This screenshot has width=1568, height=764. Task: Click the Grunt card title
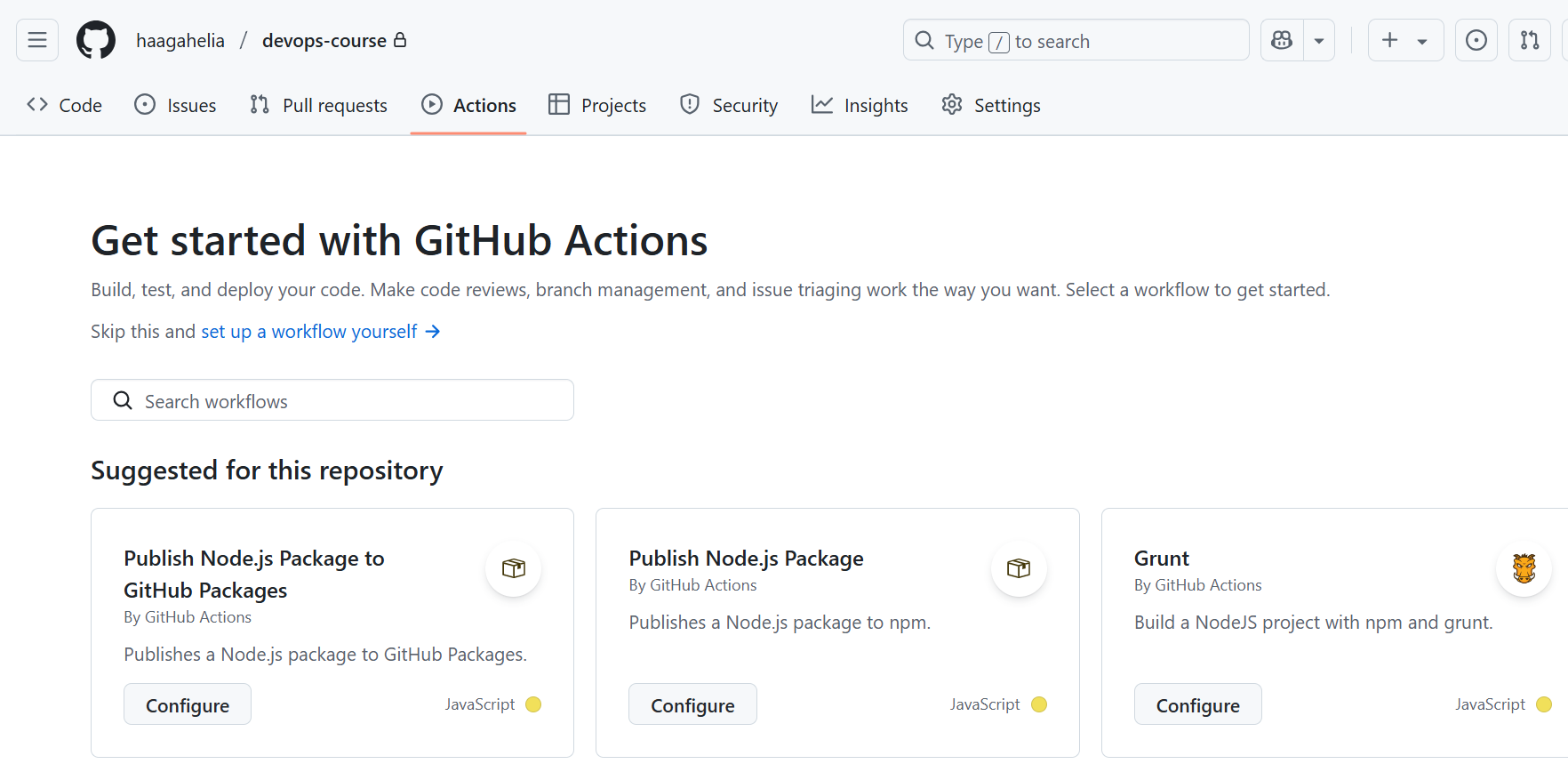[1162, 559]
